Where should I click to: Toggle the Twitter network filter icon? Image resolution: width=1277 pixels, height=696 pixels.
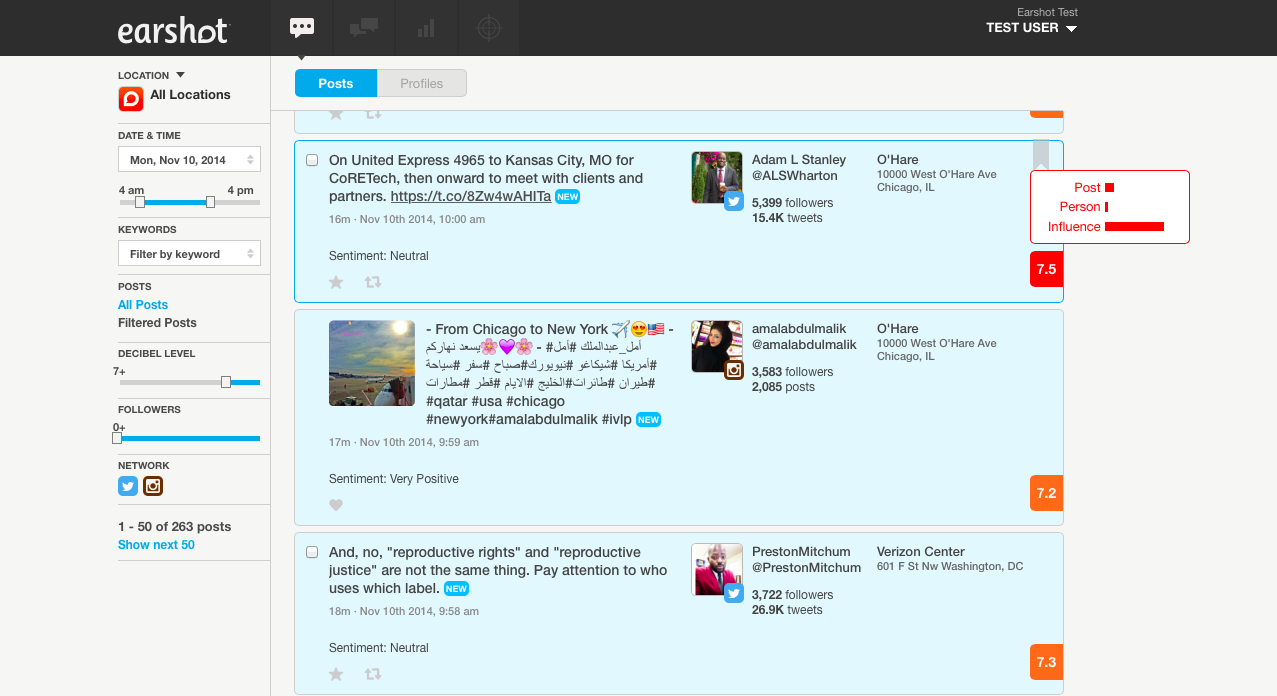point(128,486)
